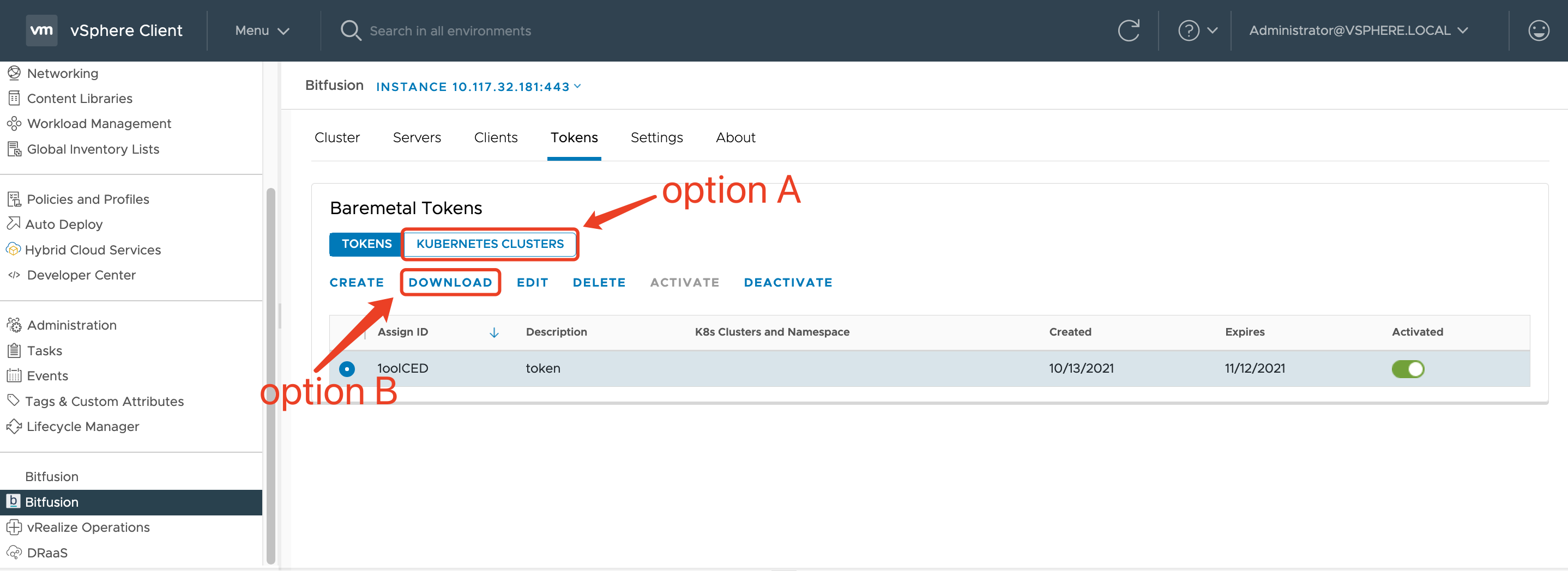Image resolution: width=1568 pixels, height=571 pixels.
Task: Click the 1oolCED Assign ID cell
Action: [x=402, y=368]
